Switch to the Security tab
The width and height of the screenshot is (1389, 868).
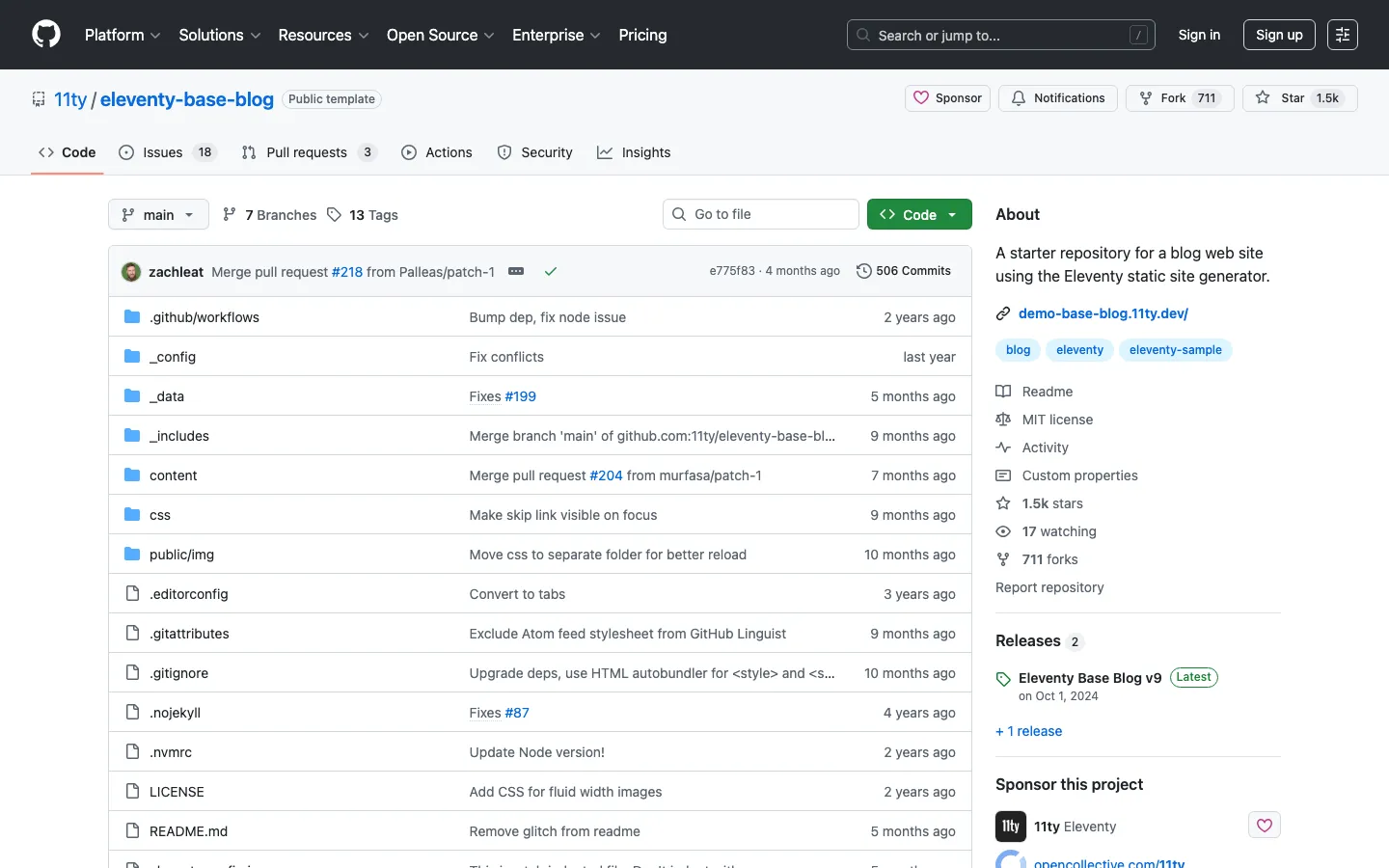535,152
